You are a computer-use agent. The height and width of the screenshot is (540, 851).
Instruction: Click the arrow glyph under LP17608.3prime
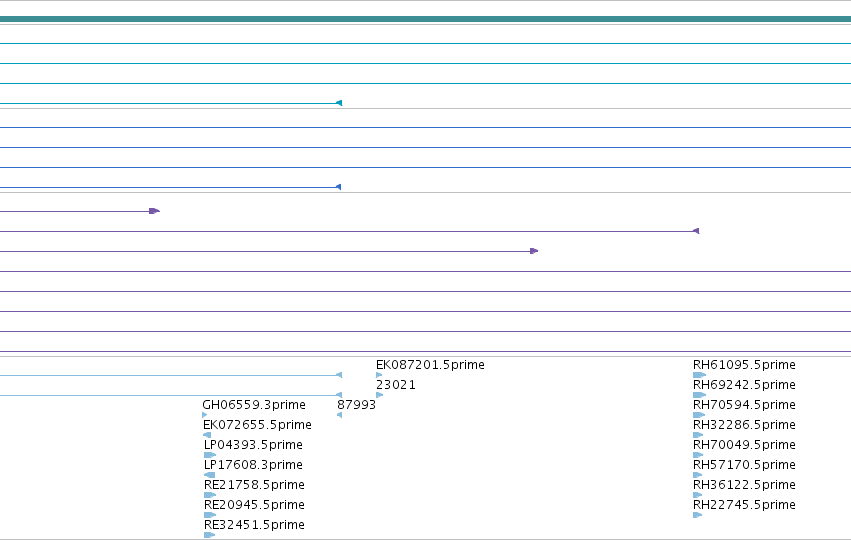(x=209, y=475)
